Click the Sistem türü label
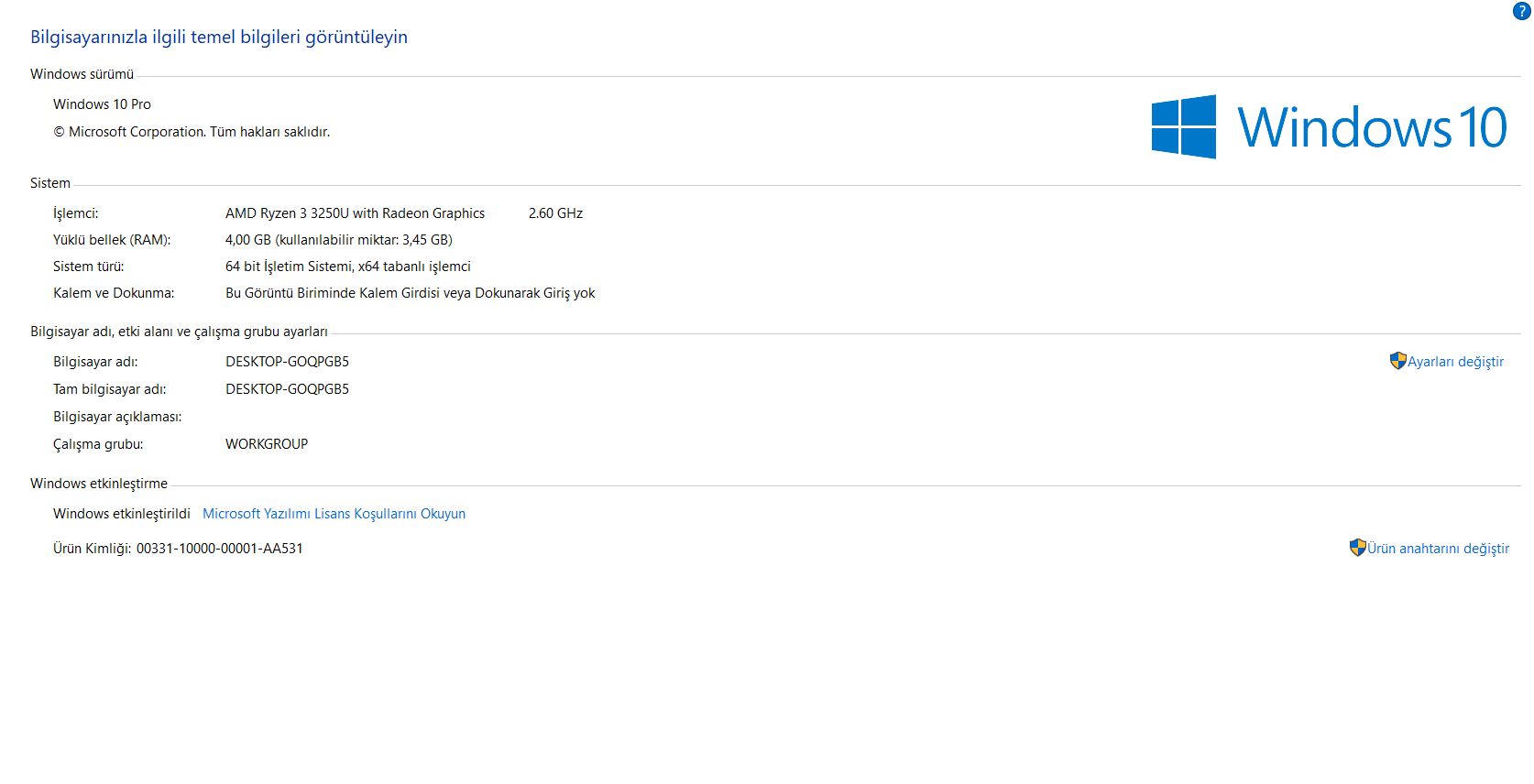This screenshot has height=784, width=1534. tap(88, 267)
